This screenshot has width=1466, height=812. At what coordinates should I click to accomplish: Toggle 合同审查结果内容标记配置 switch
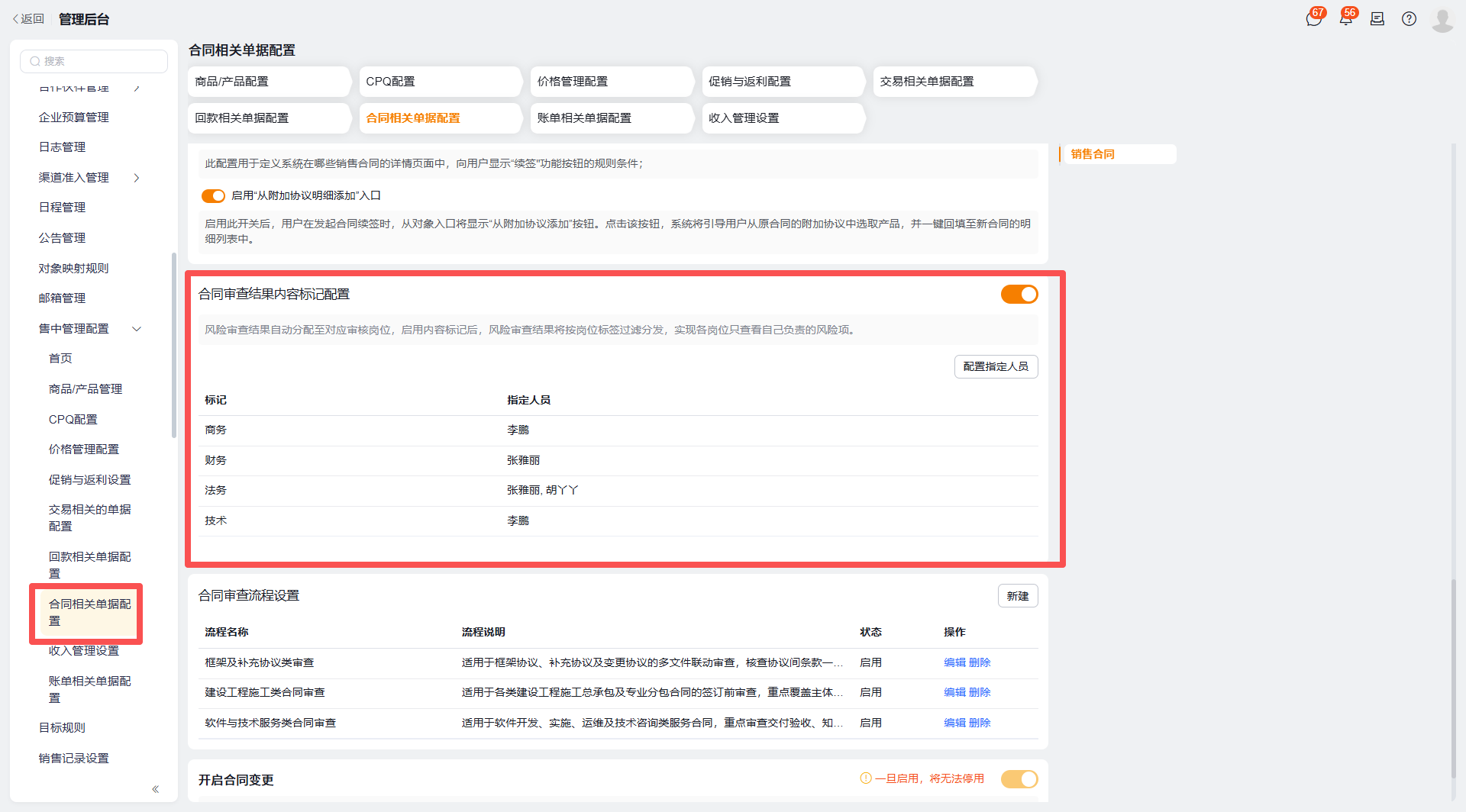1019,295
